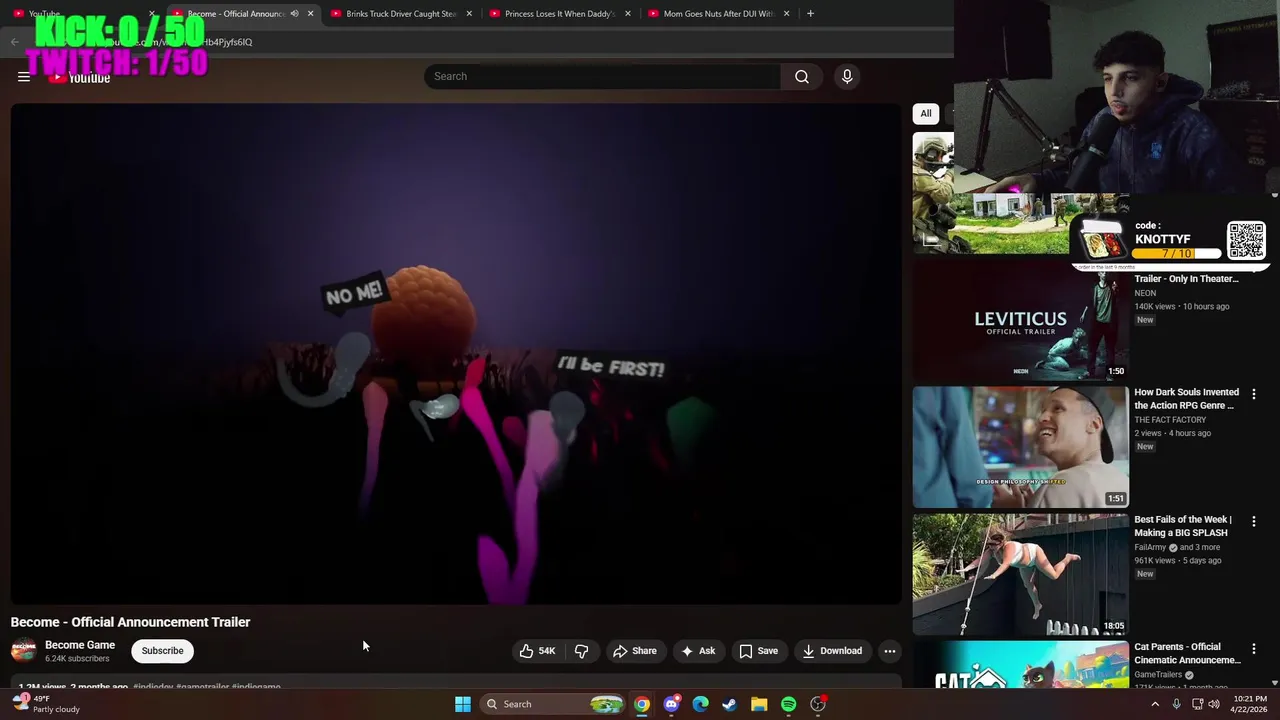Download the video
This screenshot has width=1280, height=720.
point(832,651)
